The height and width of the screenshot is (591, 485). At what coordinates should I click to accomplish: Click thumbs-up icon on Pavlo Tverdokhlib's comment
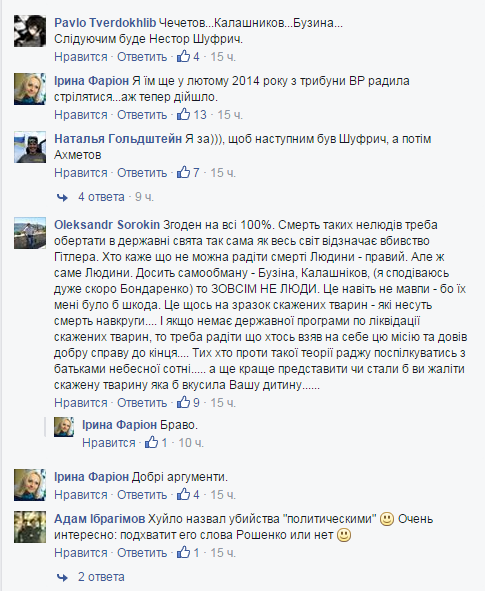click(184, 57)
